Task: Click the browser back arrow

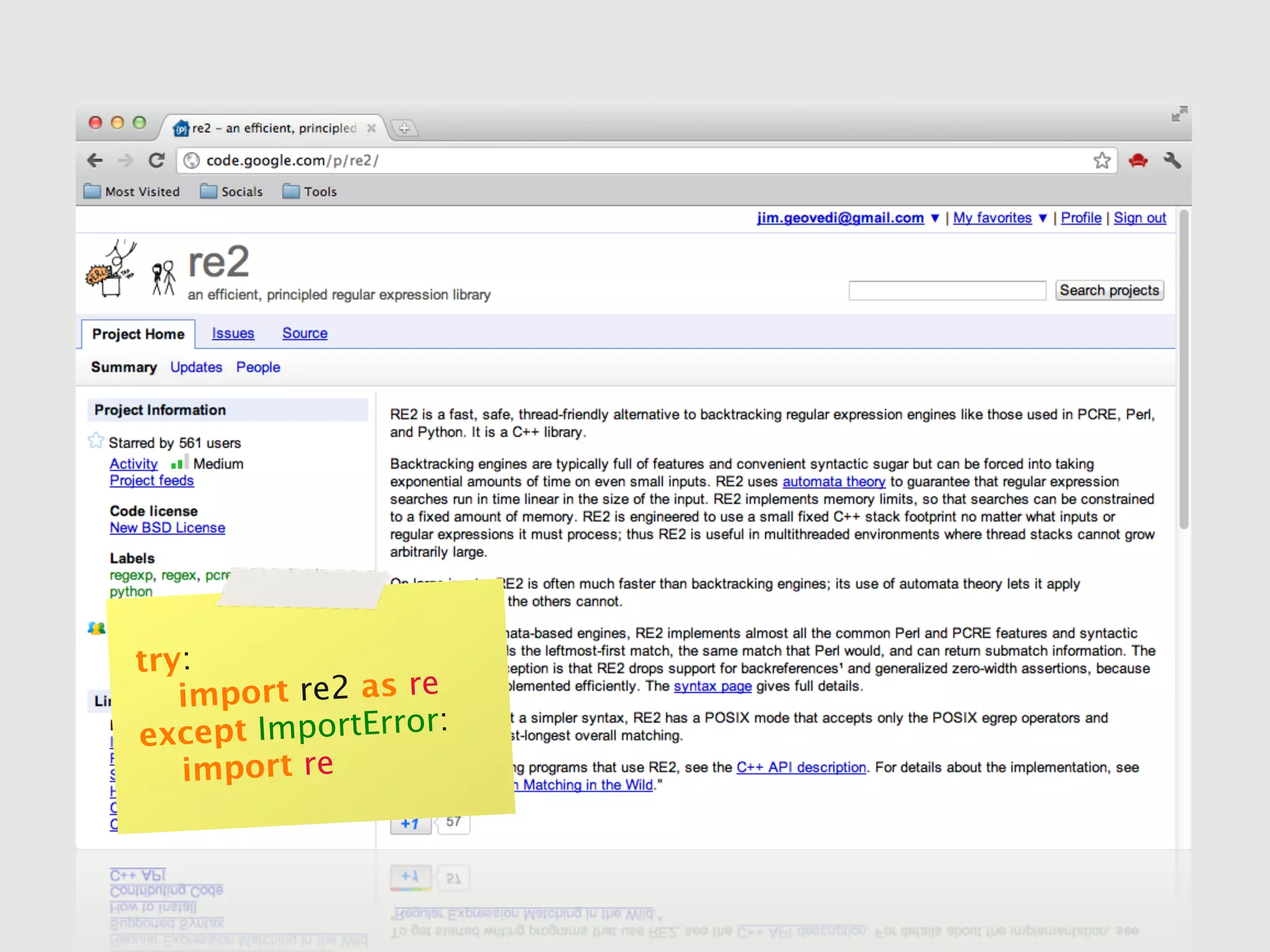Action: point(95,161)
